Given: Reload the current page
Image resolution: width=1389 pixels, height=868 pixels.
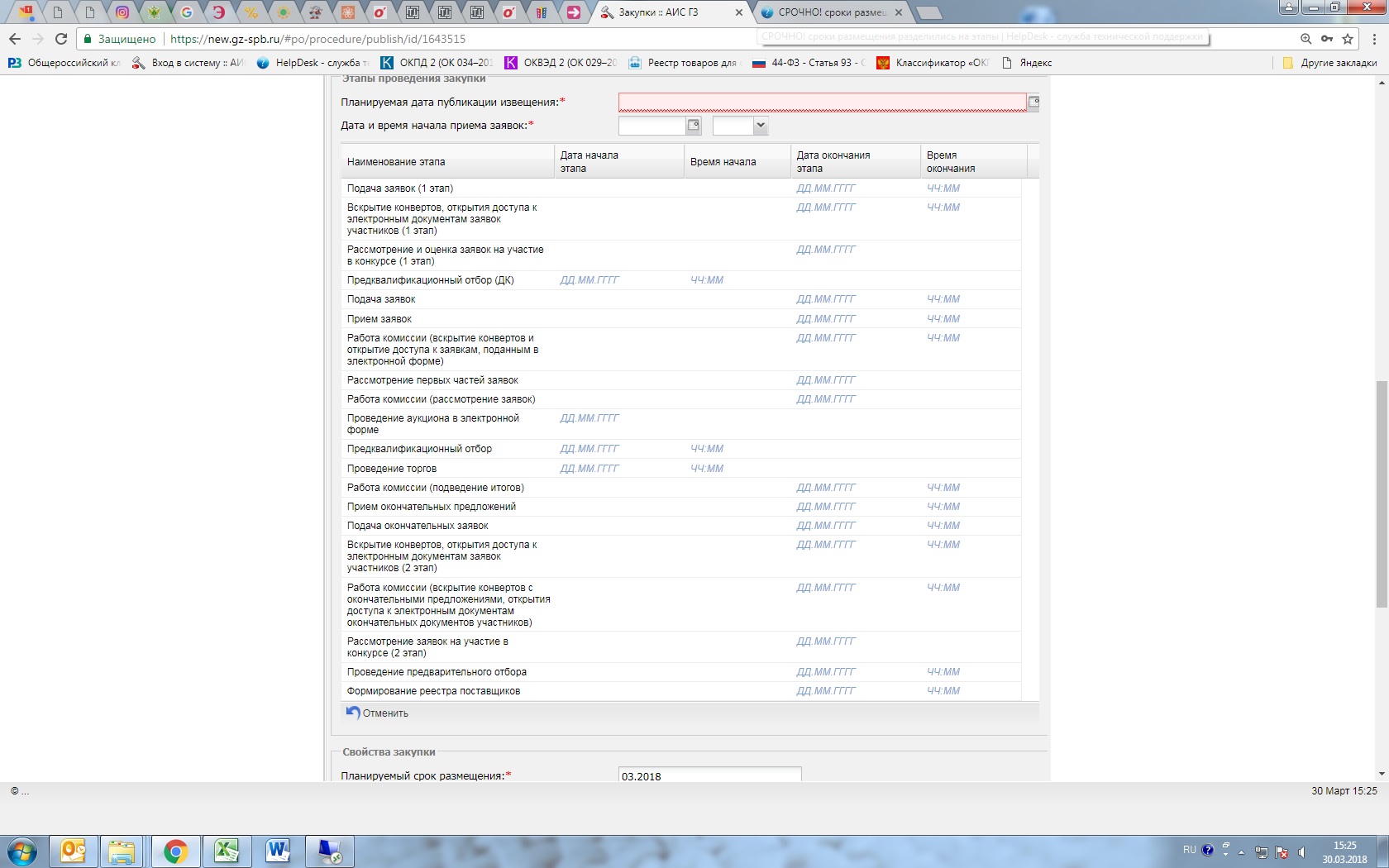Looking at the screenshot, I should coord(60,39).
